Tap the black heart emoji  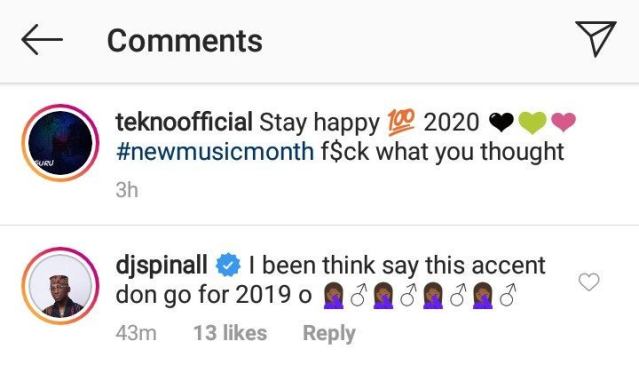pos(501,123)
